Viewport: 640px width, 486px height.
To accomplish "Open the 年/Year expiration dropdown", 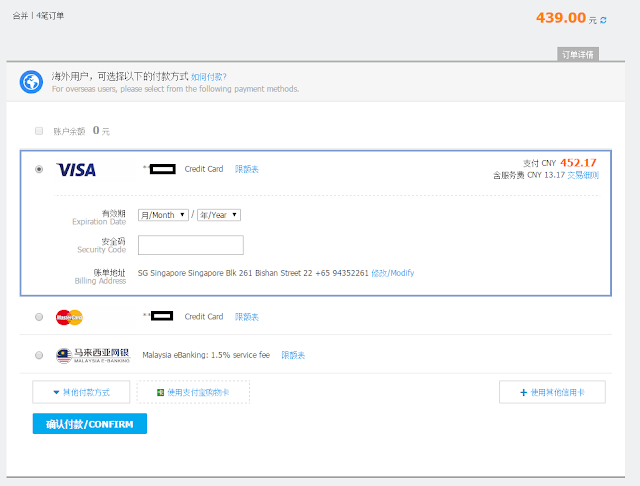I will [219, 215].
